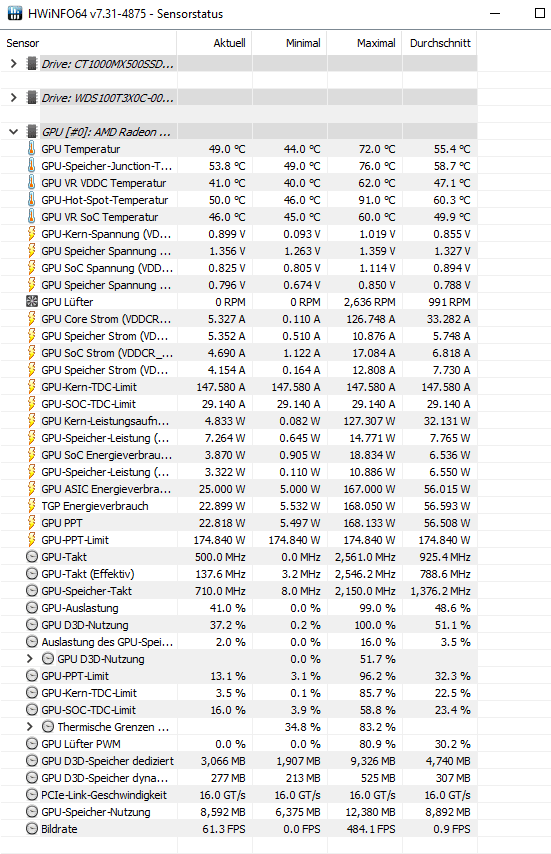This screenshot has height=854, width=551.
Task: Click the 41.0 % GPU-Auslastung current value
Action: pyautogui.click(x=228, y=608)
